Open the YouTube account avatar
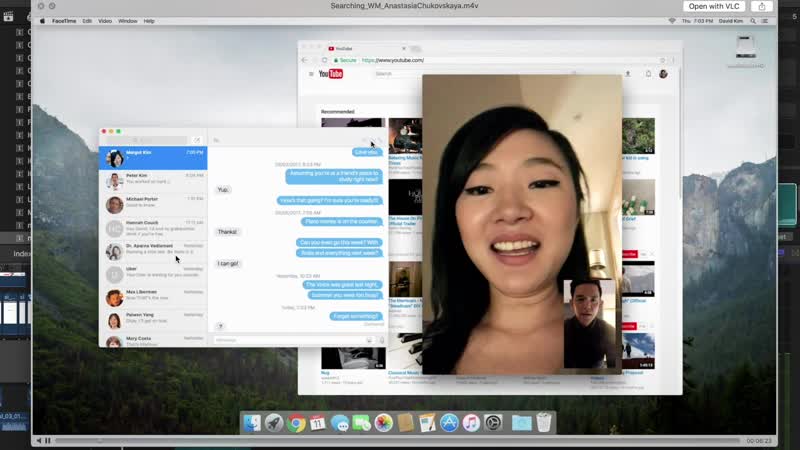The width and height of the screenshot is (800, 450). click(663, 74)
